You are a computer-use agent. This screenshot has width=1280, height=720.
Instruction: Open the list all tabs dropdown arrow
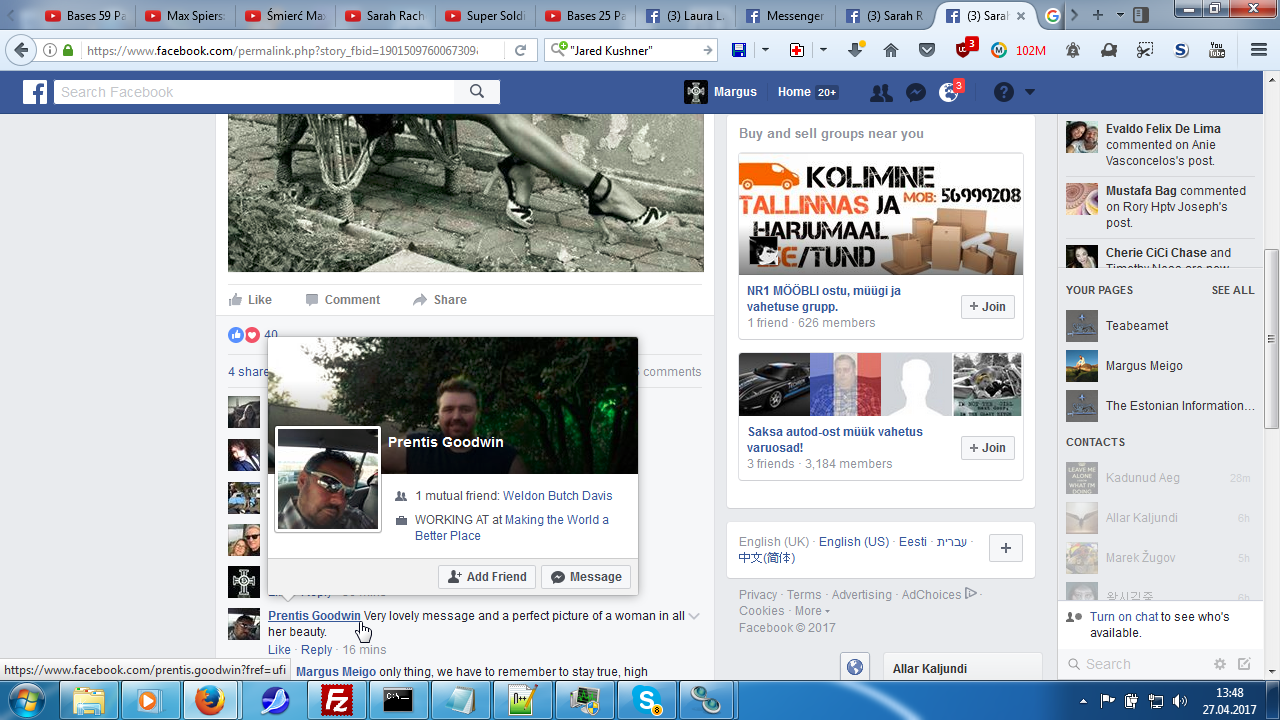coord(1120,15)
